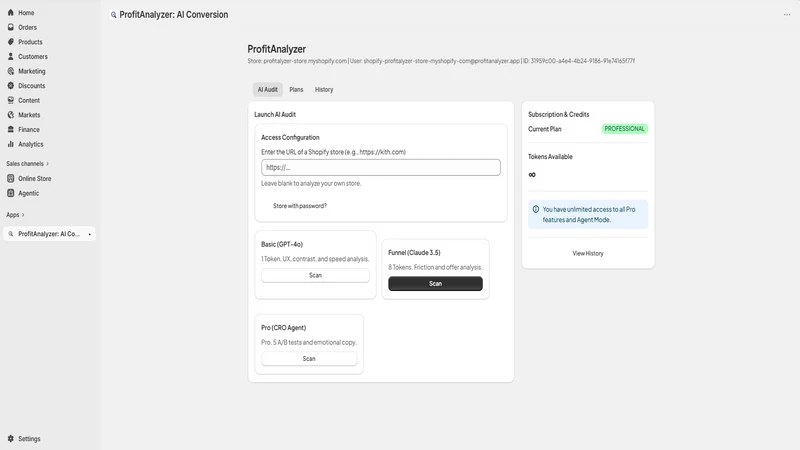This screenshot has width=800, height=450.
Task: Click the 'Access Configuration' label
Action: tap(290, 138)
